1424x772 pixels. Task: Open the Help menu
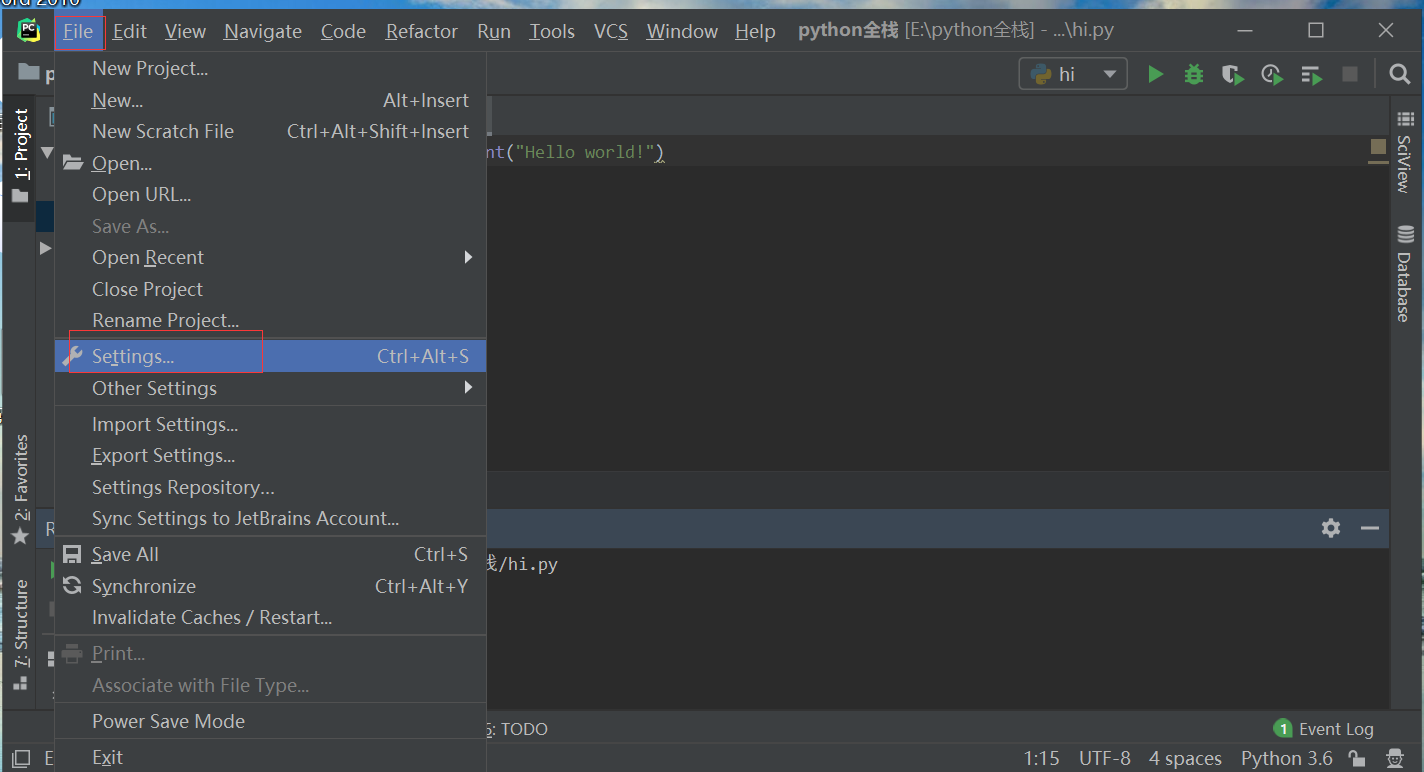(755, 32)
